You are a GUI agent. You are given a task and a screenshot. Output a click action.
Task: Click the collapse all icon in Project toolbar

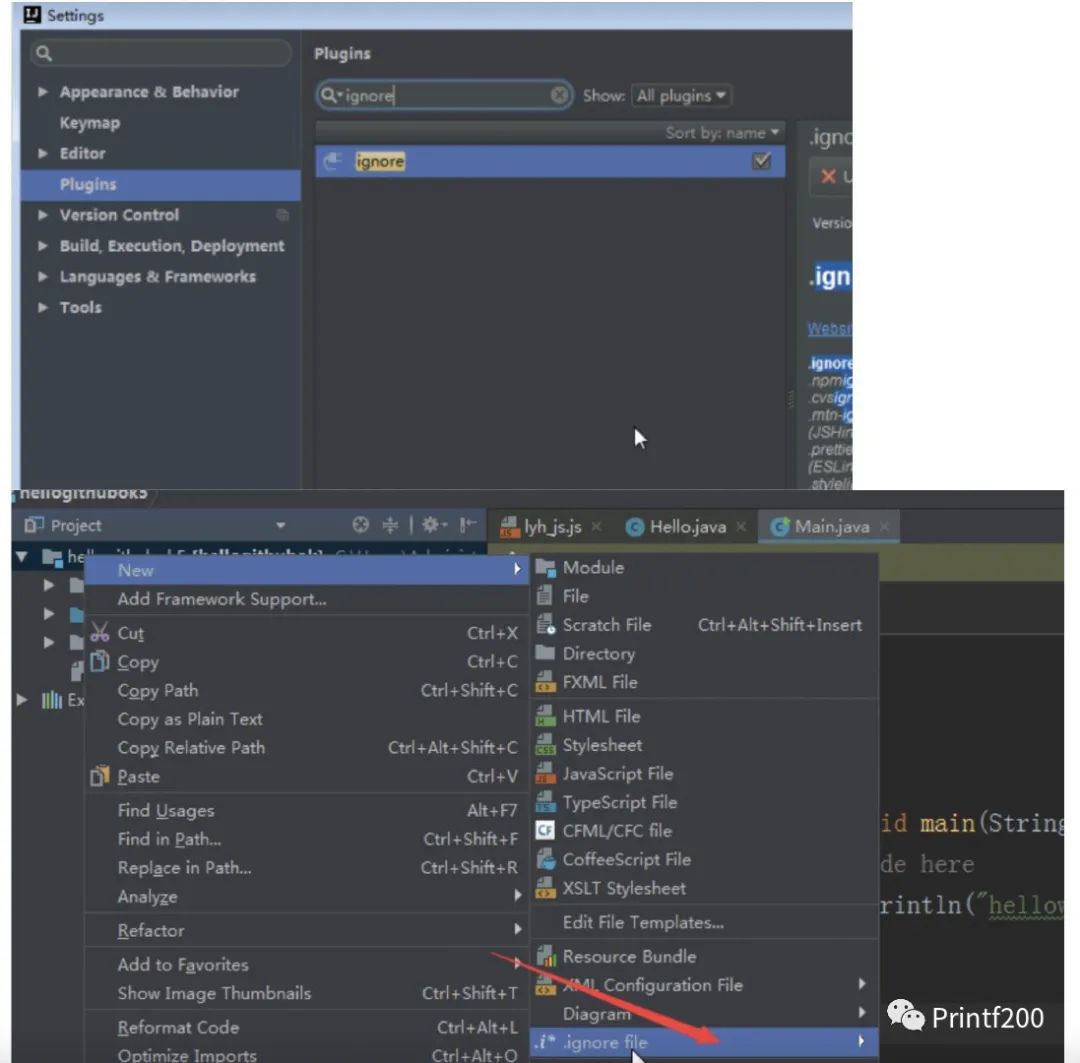tap(390, 525)
